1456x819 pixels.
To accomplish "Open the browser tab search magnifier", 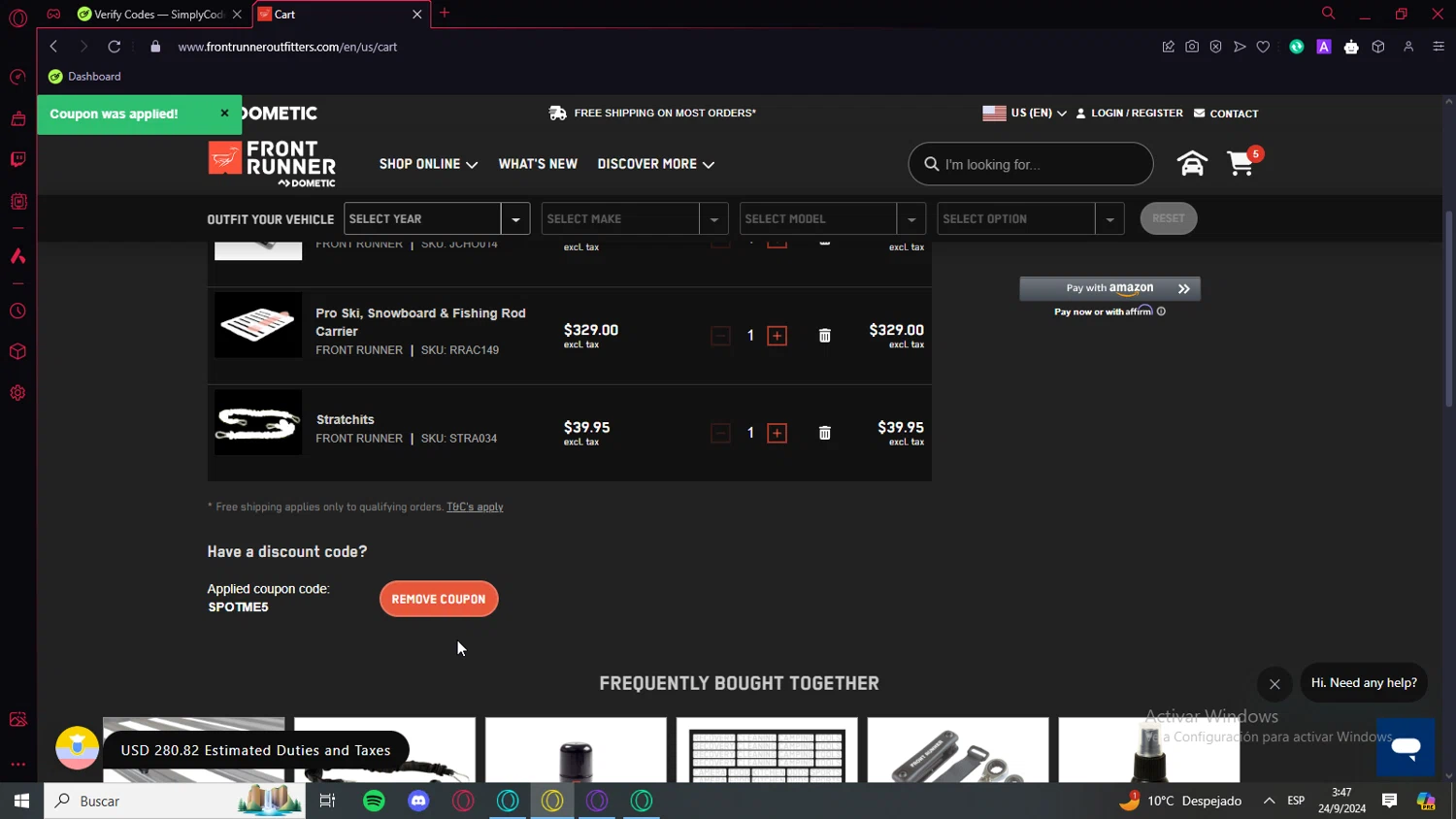I will click(1328, 14).
